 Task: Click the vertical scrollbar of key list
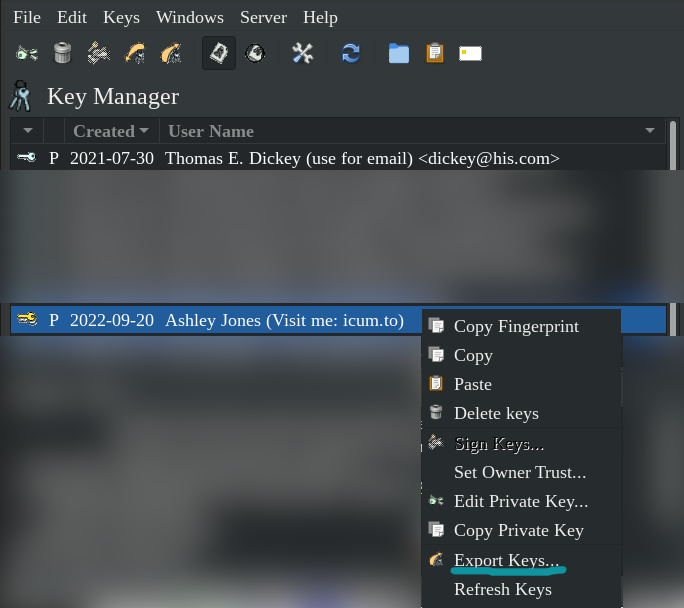coord(673,227)
